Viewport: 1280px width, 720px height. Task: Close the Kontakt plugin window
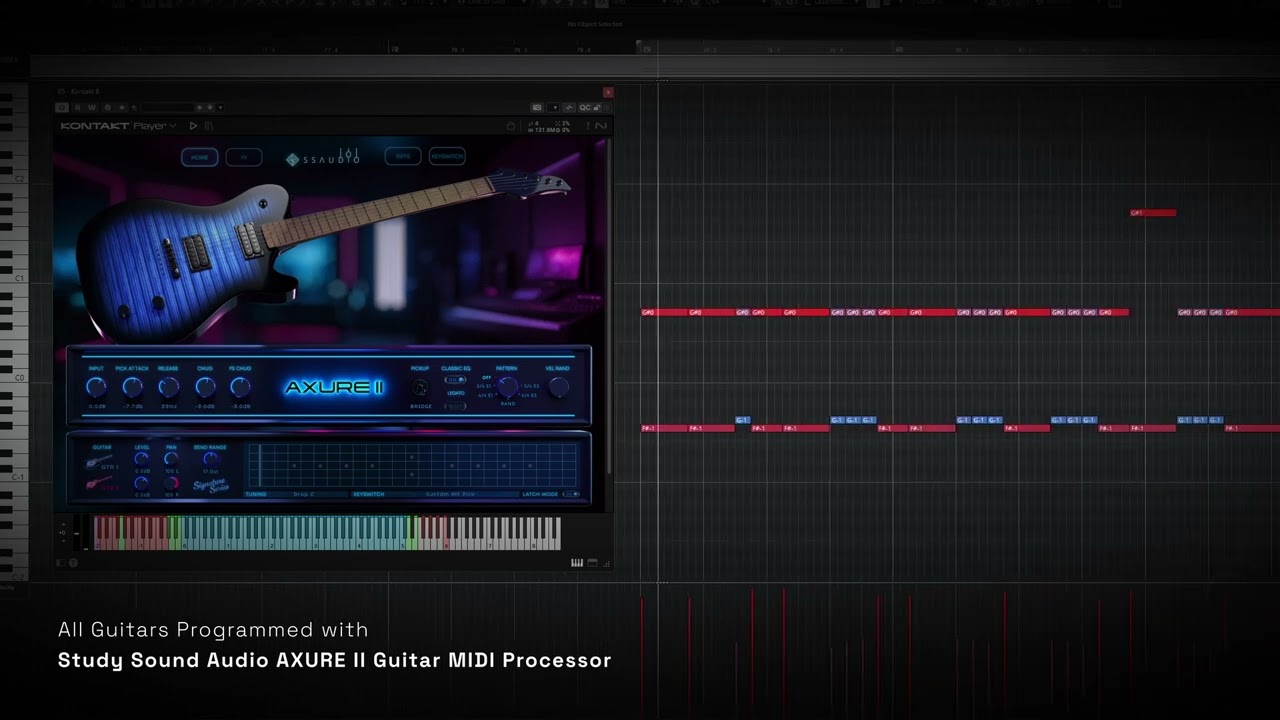[x=608, y=92]
